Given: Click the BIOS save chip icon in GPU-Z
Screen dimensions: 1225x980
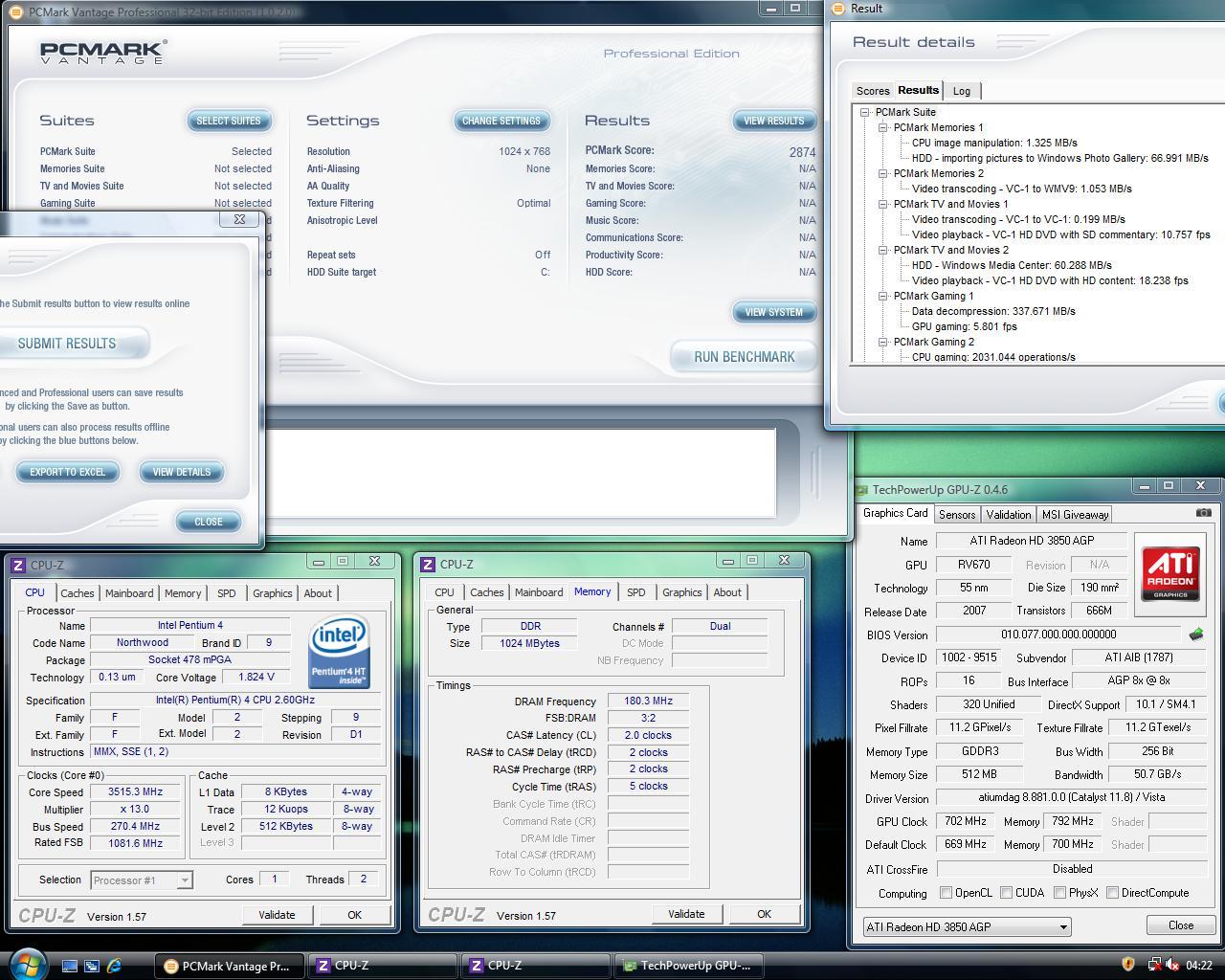Looking at the screenshot, I should 1195,634.
